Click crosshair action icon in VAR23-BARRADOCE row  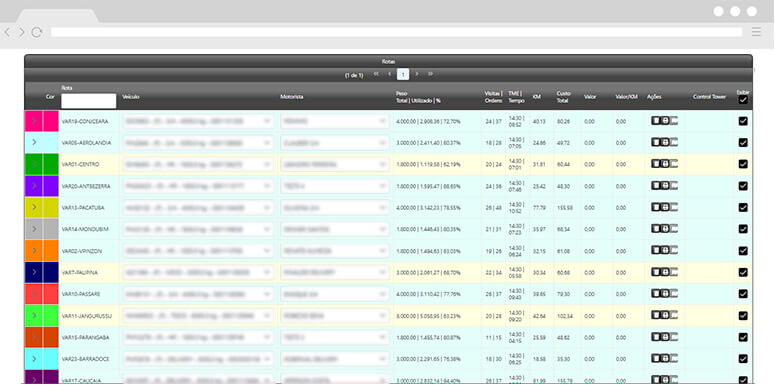click(665, 358)
